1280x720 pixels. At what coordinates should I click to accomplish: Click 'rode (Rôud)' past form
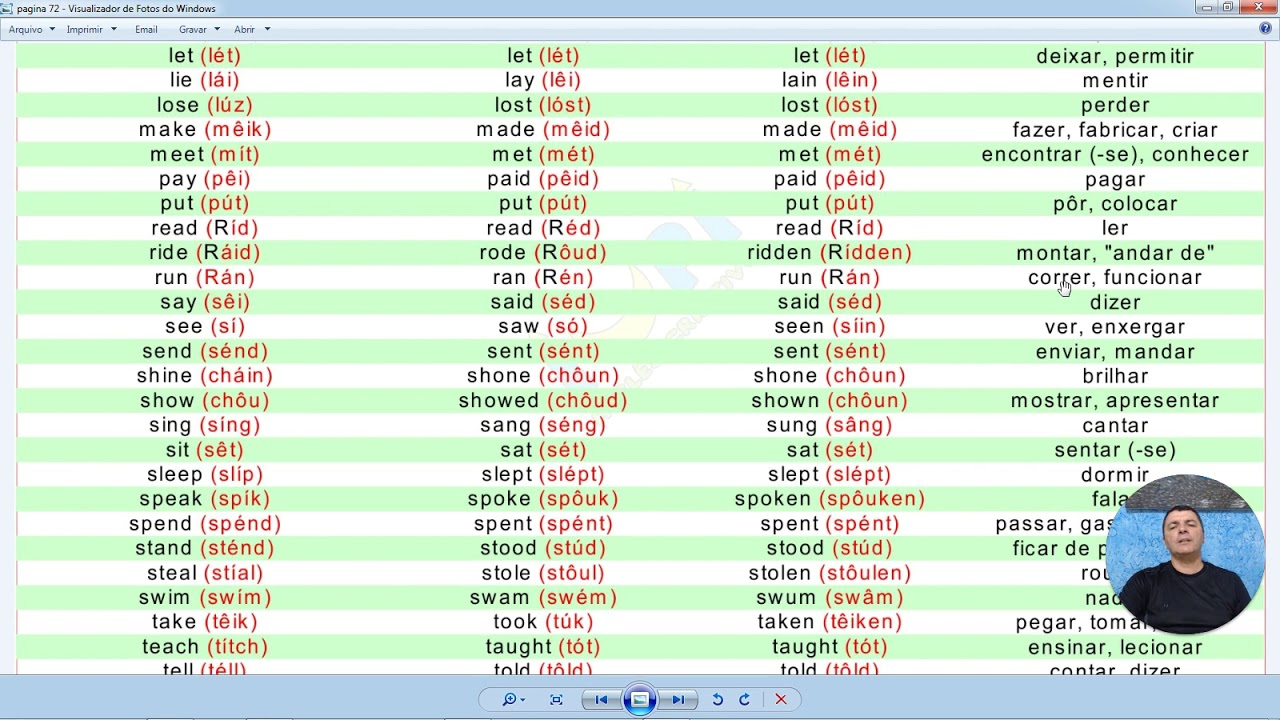click(x=543, y=253)
